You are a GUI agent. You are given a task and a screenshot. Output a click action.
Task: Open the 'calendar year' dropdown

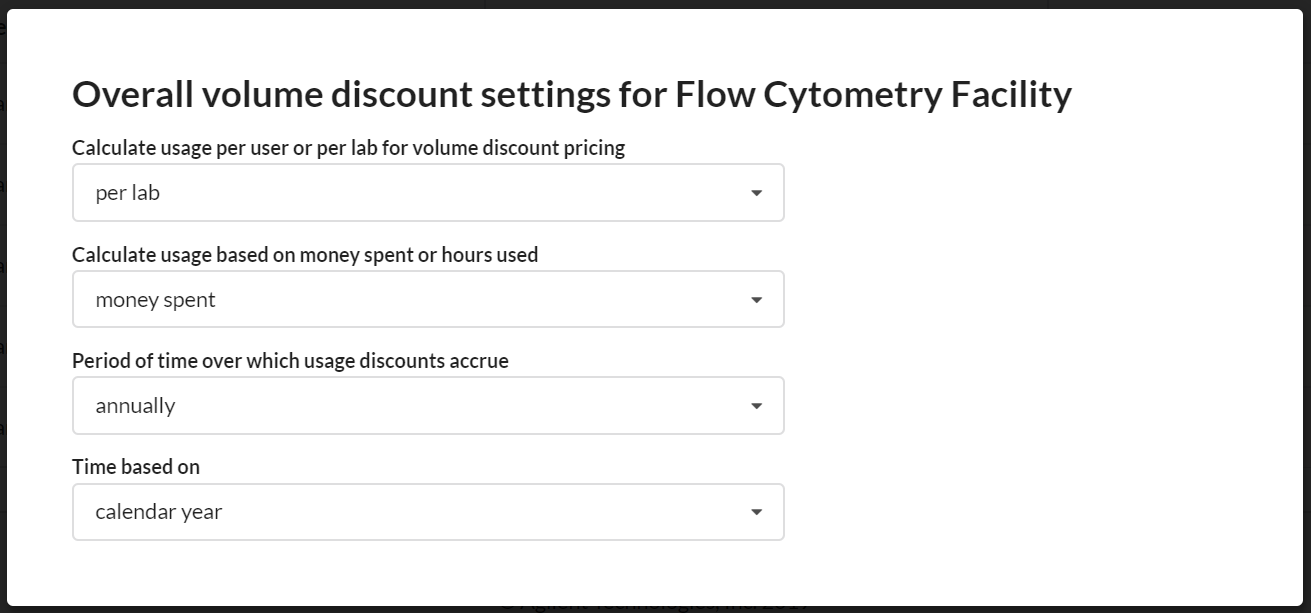[x=428, y=512]
